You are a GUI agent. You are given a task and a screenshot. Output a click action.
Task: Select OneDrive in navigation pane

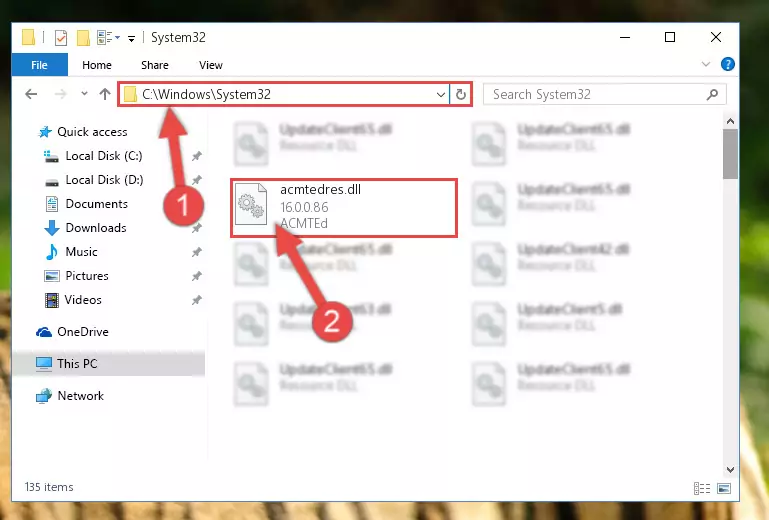(x=83, y=332)
